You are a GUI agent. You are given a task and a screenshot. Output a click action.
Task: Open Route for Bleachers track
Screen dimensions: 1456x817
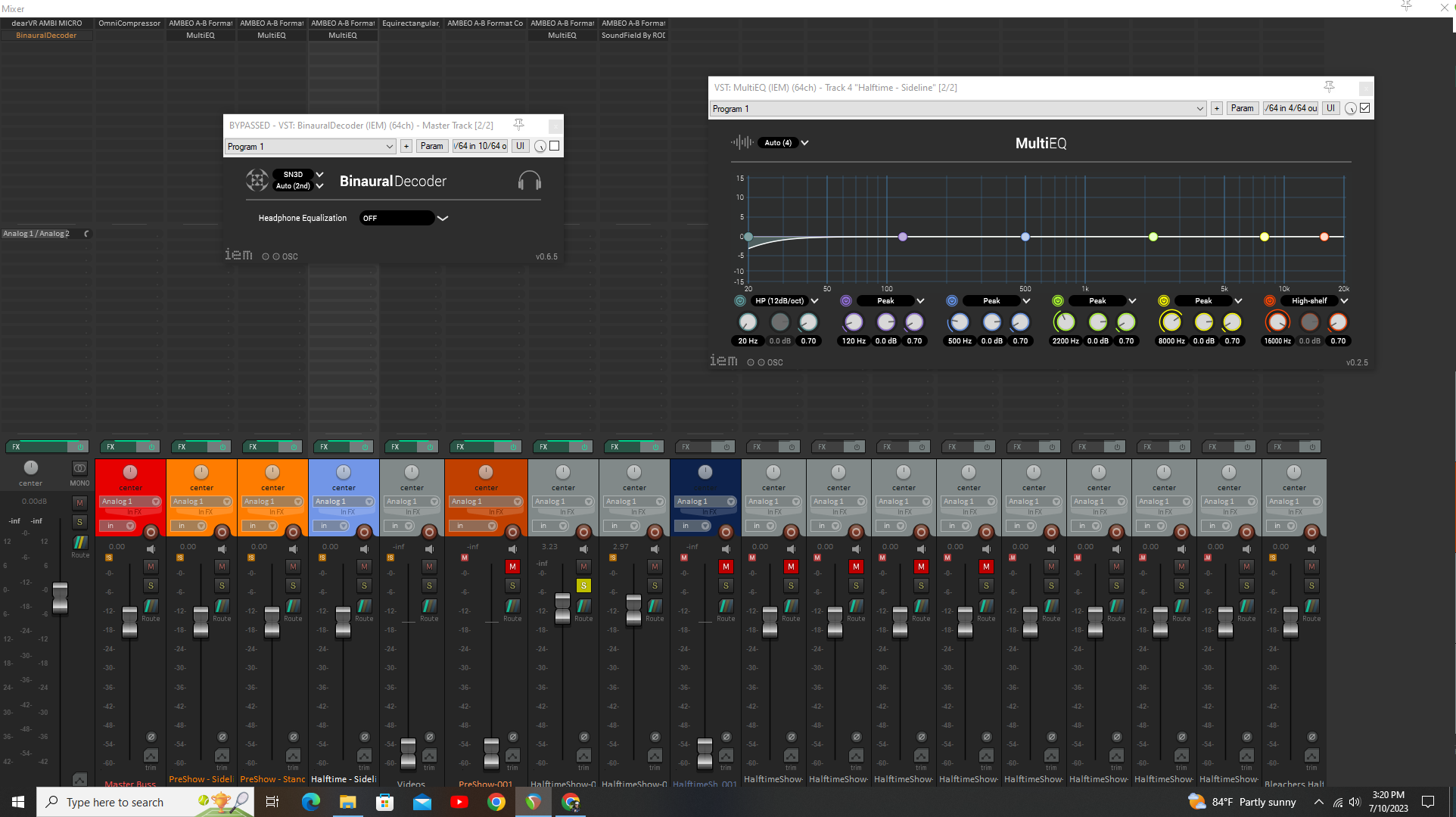[1311, 606]
